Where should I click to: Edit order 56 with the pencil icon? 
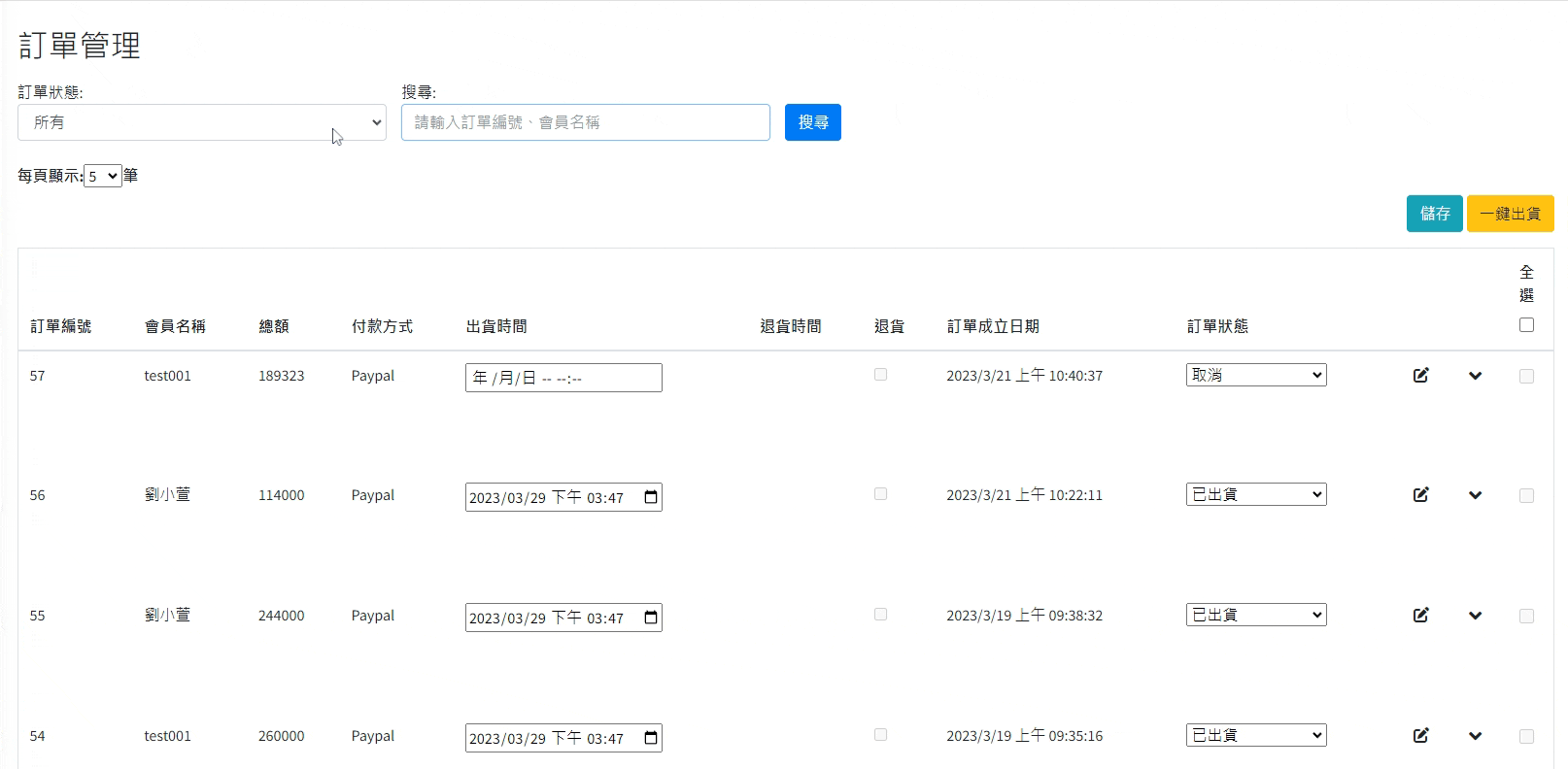coord(1420,494)
